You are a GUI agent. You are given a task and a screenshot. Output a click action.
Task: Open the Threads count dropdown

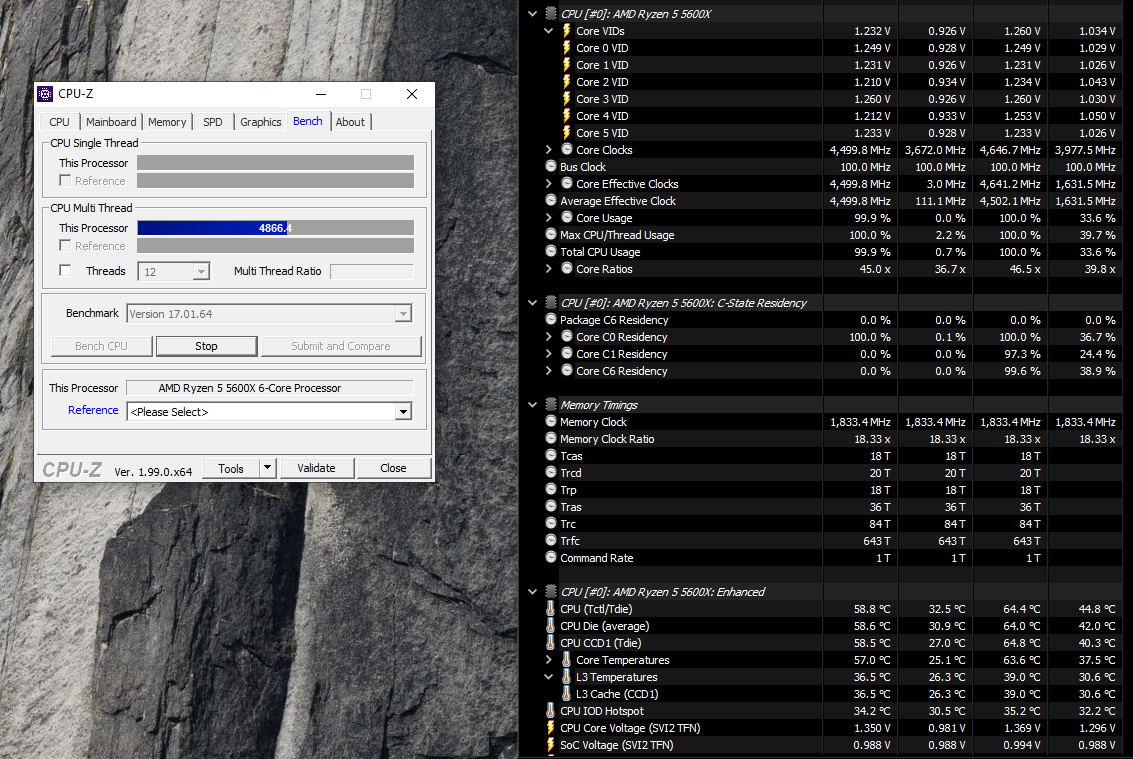pos(201,272)
